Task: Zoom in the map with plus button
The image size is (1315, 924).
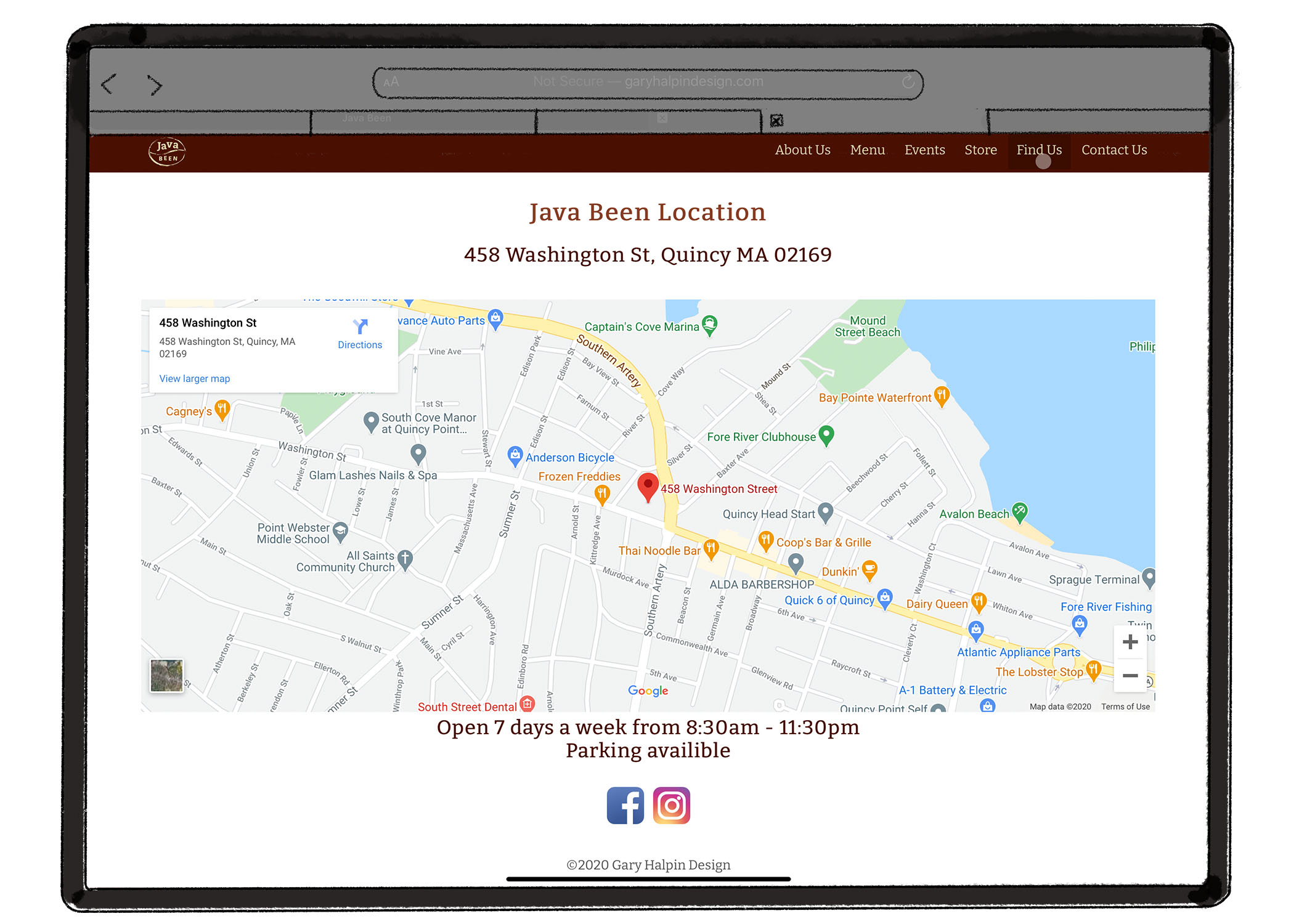Action: pos(1130,642)
